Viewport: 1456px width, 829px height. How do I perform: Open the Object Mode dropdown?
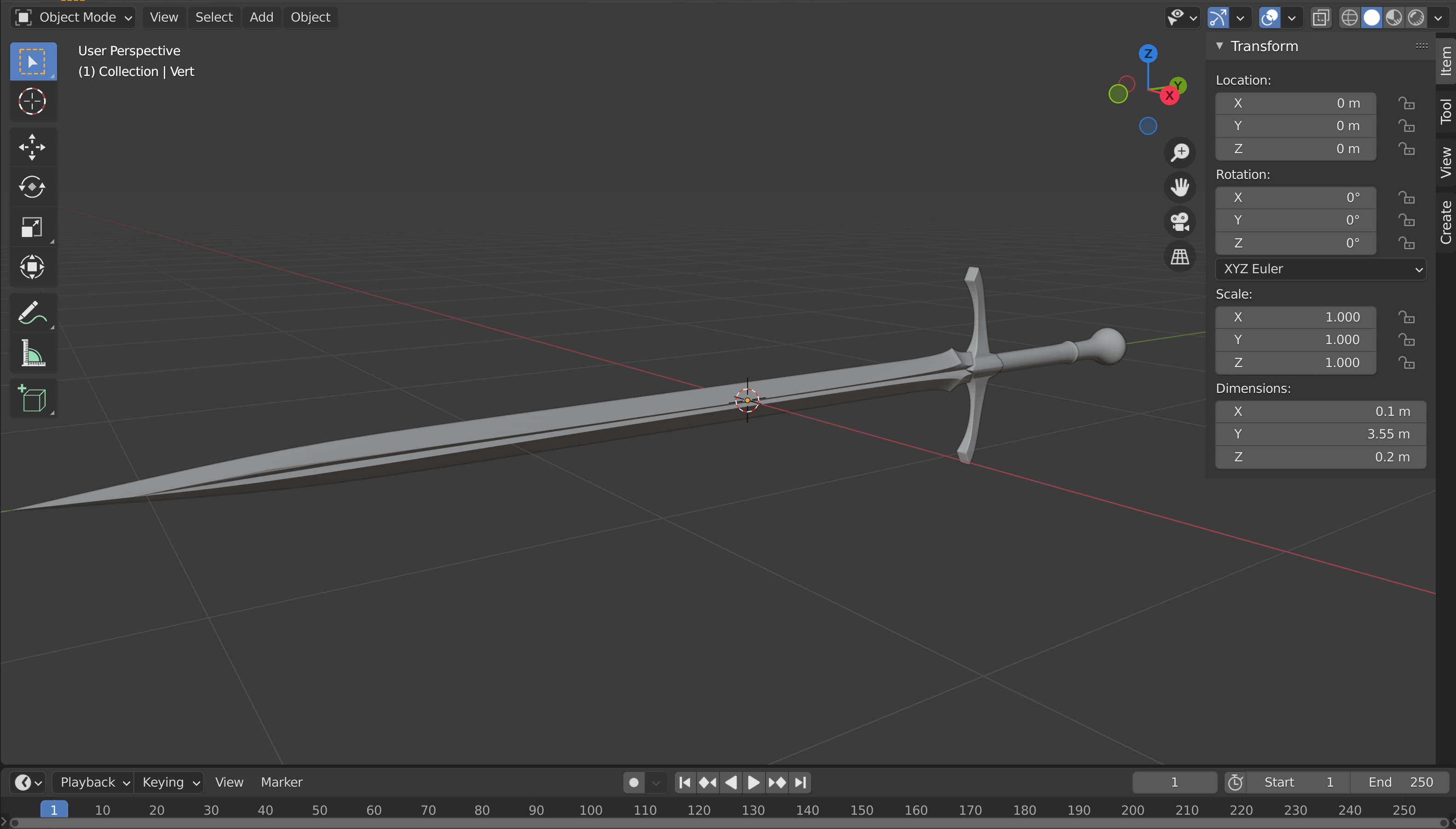73,17
